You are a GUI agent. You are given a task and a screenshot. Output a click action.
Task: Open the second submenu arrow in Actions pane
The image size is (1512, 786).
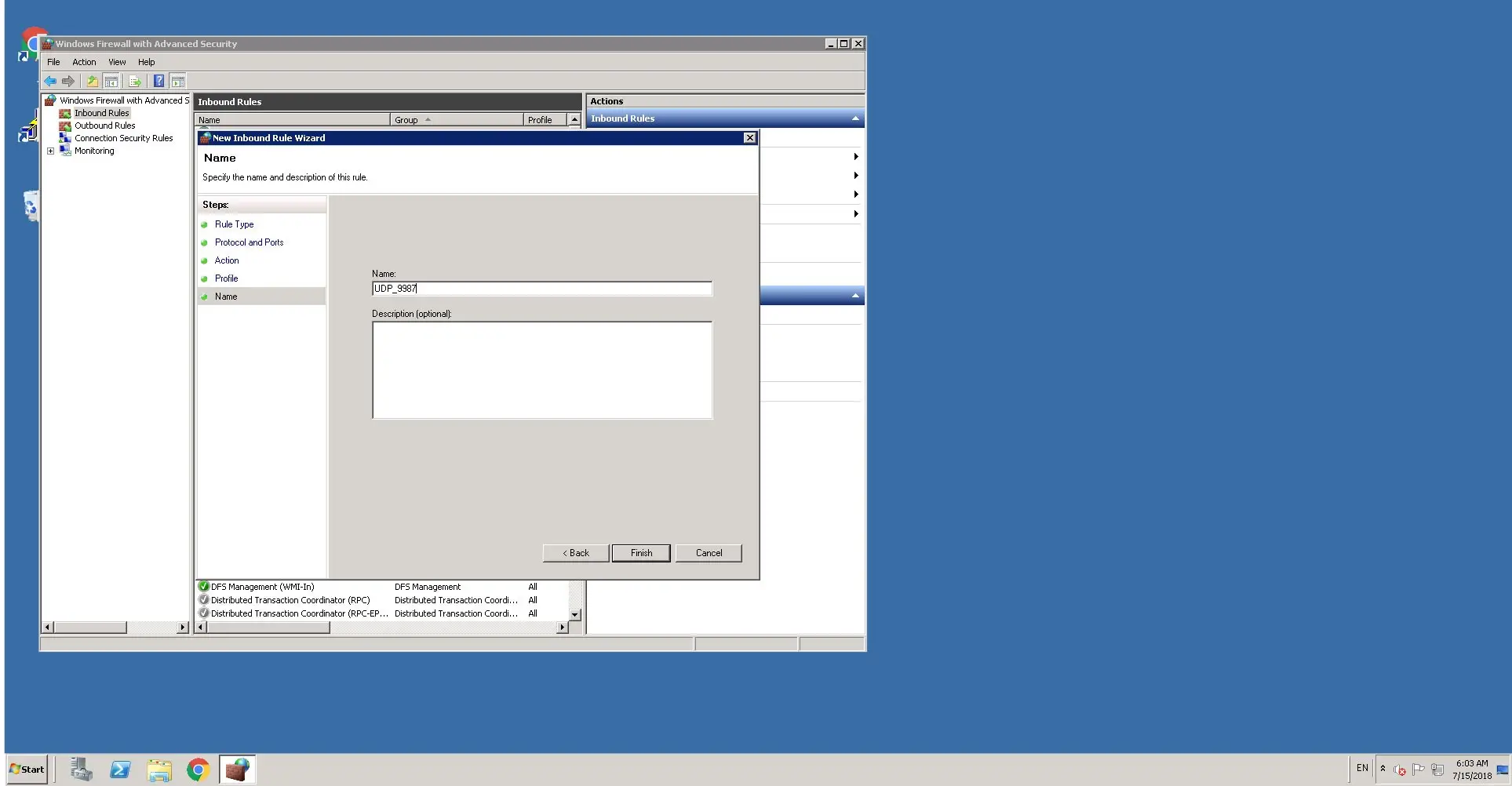click(x=855, y=176)
